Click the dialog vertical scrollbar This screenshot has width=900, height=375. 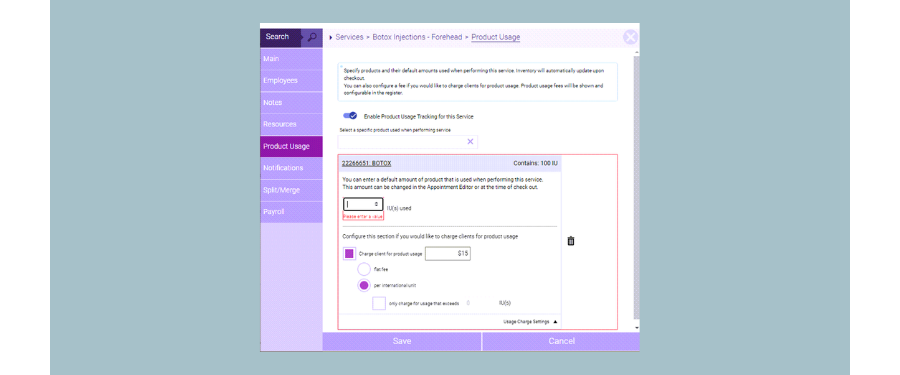[636, 187]
